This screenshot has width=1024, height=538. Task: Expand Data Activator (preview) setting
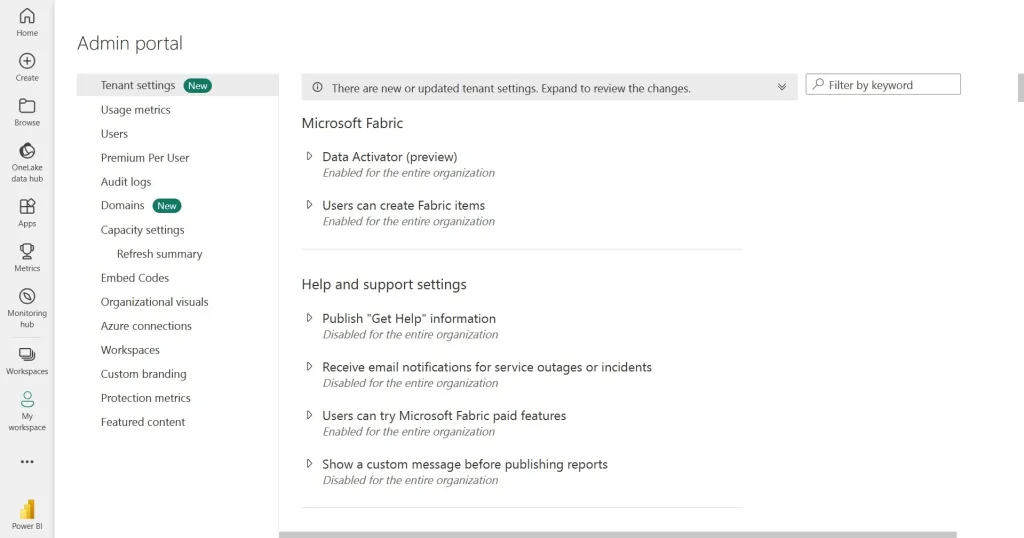[x=309, y=156]
